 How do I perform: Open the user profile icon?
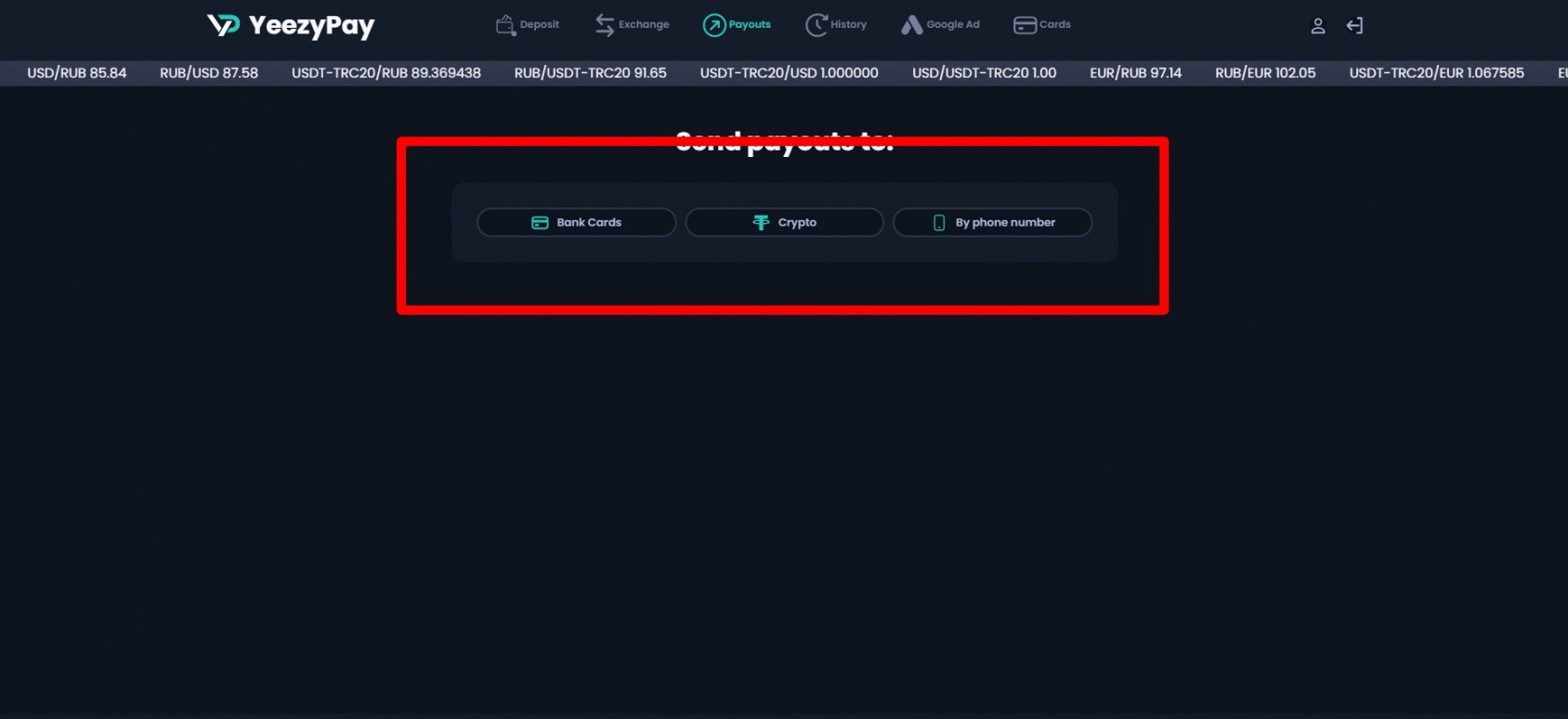[x=1317, y=26]
